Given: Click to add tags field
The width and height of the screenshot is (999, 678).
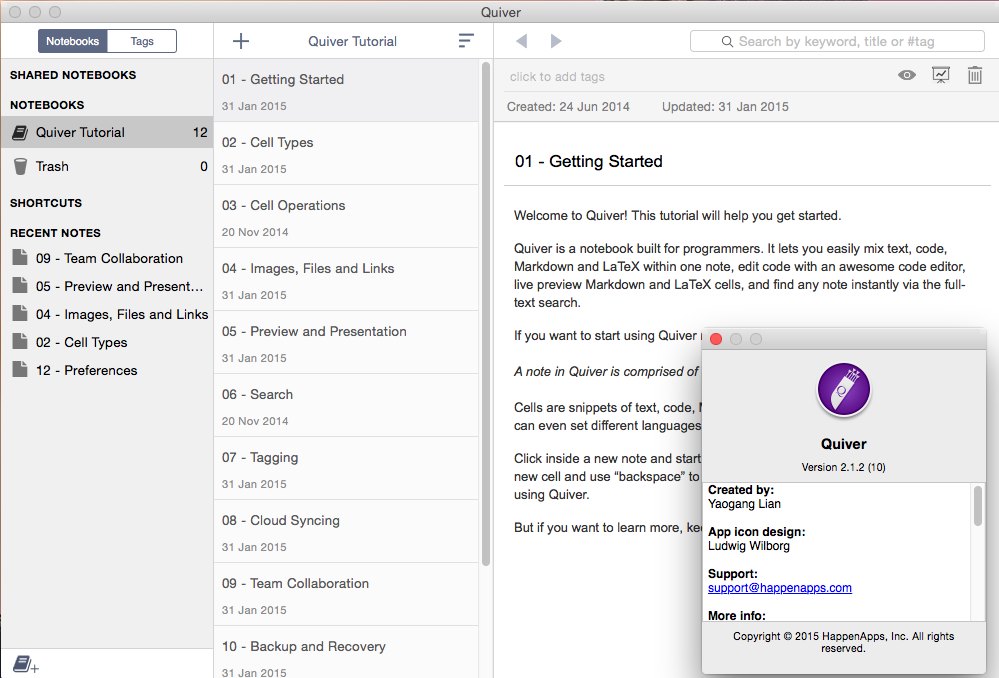Looking at the screenshot, I should [557, 76].
